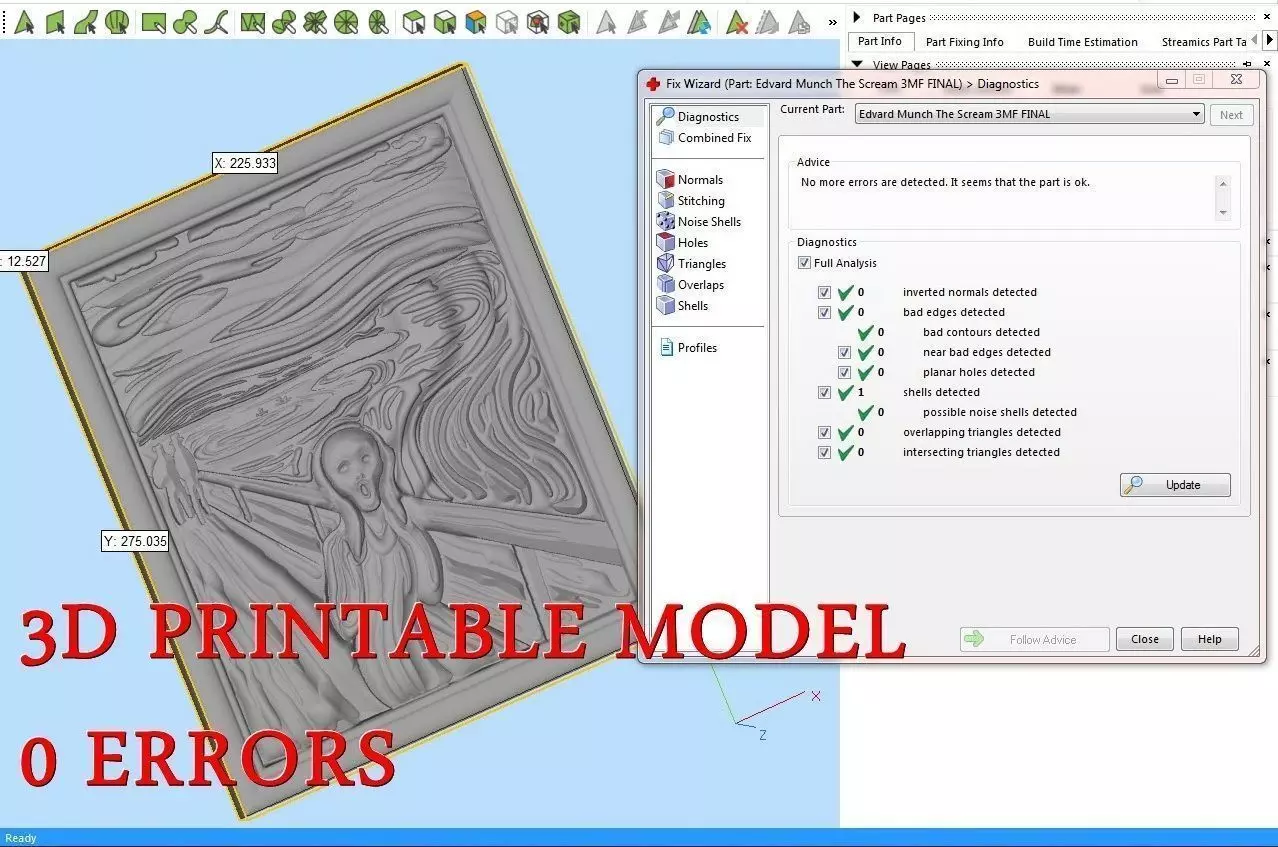The image size is (1278, 847).
Task: Select the mark surface tool icon
Action: tap(86, 20)
